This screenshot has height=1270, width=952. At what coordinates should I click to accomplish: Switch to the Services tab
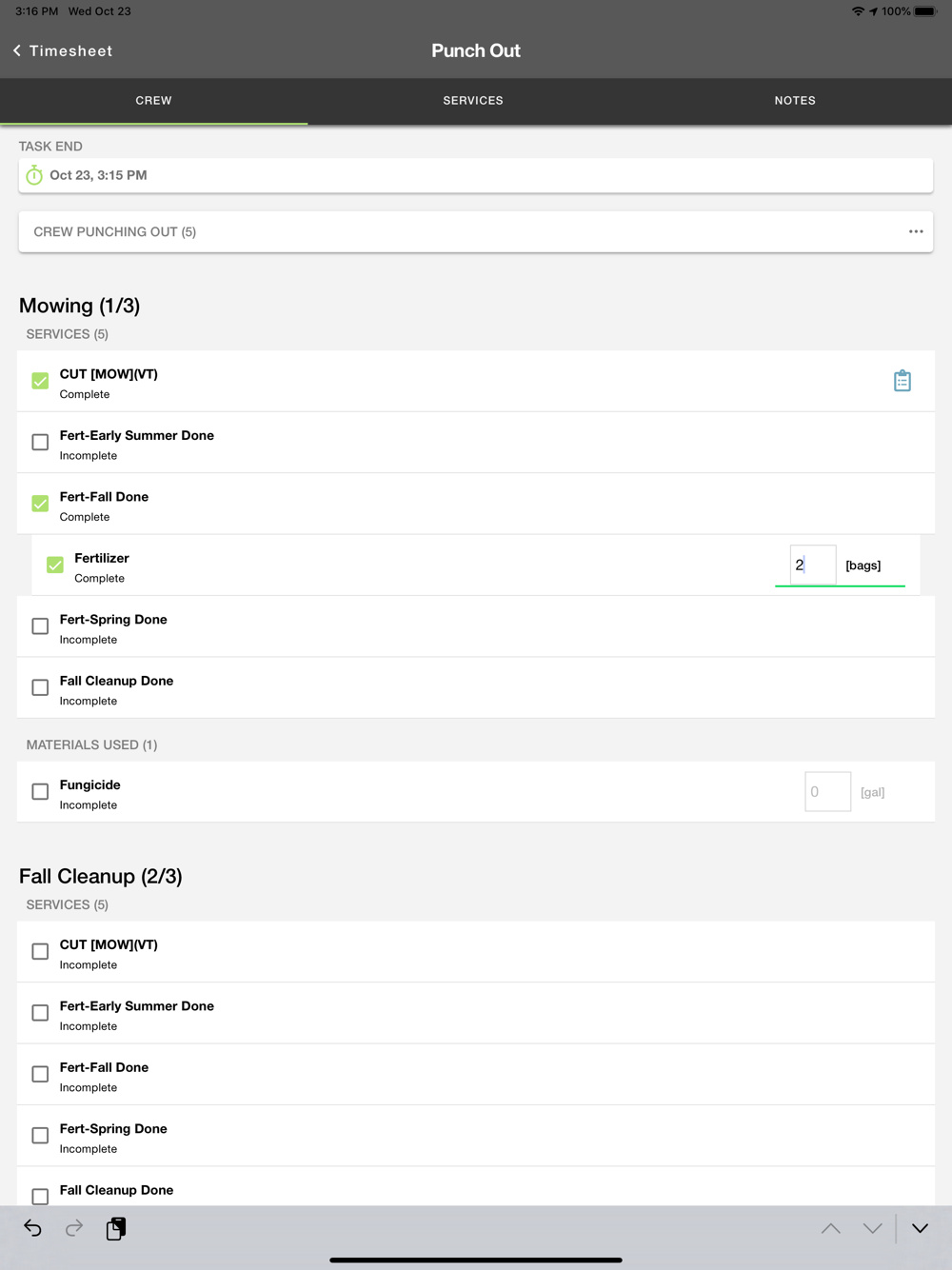473,101
